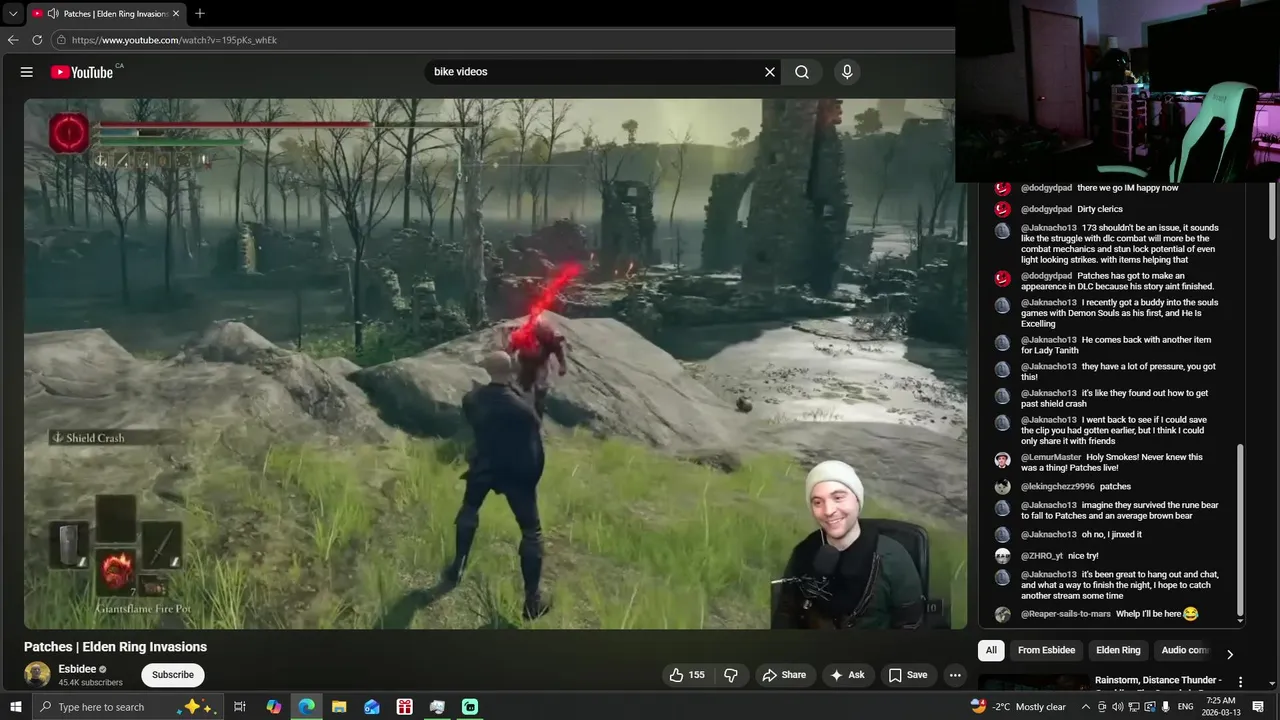Viewport: 1280px width, 720px height.
Task: Clear the search box with X icon
Action: [x=770, y=72]
